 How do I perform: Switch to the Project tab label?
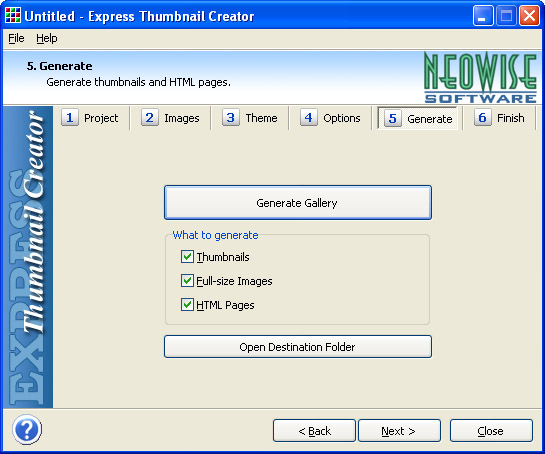pos(101,118)
